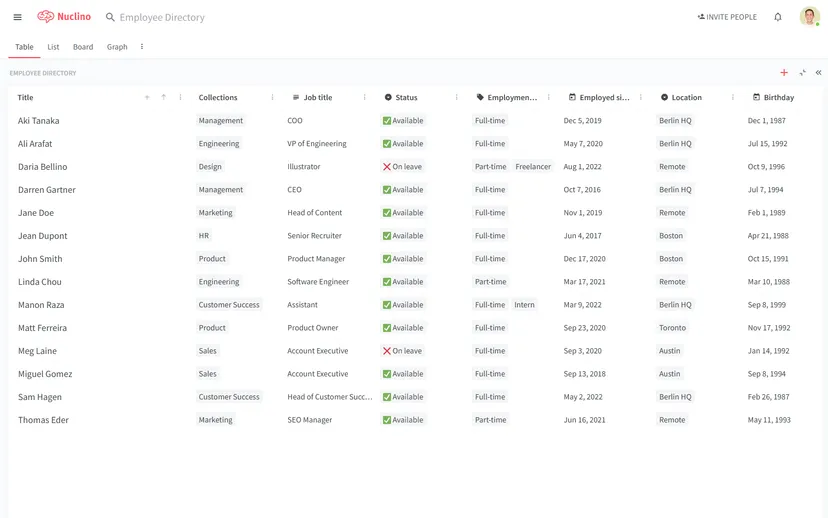Click Meg Laine's Austin location tag

pyautogui.click(x=670, y=351)
